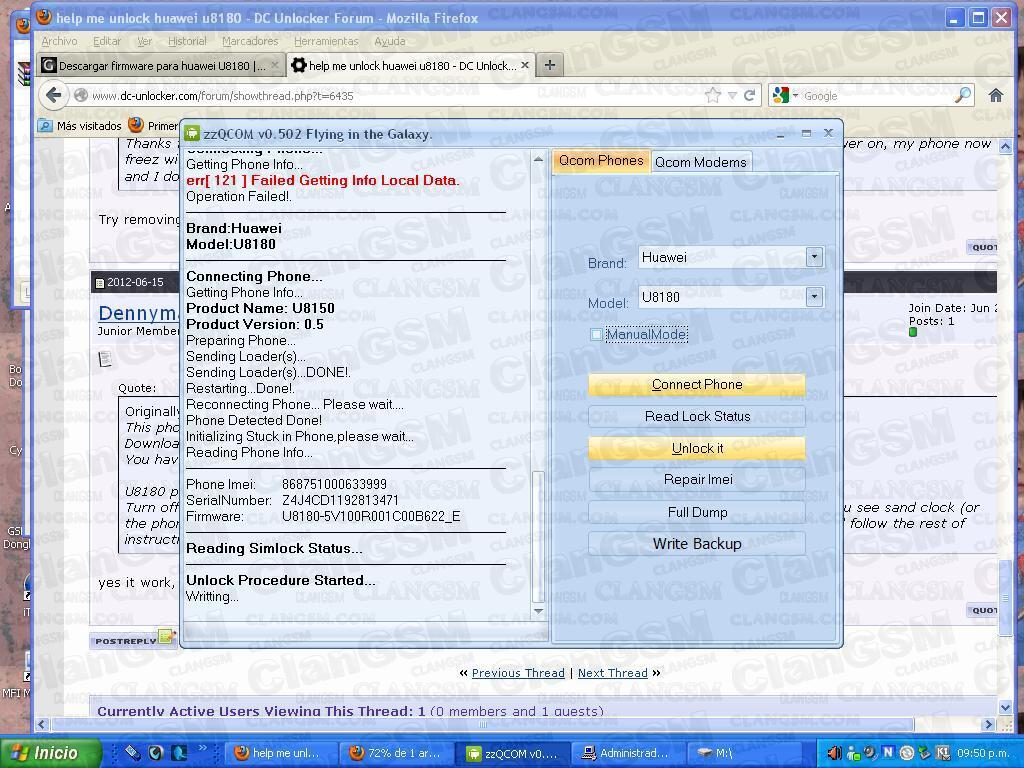Click the horizontal scrollbar left arrow
The image size is (1024, 768).
pyautogui.click(x=42, y=724)
